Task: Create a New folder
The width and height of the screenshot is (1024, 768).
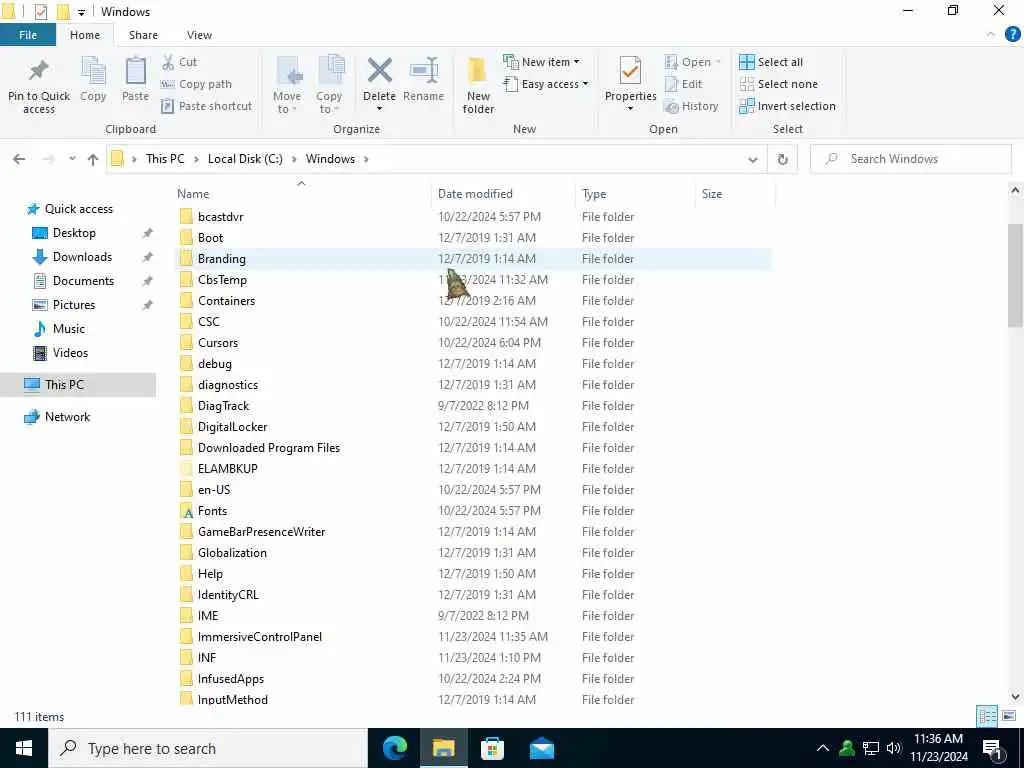Action: pyautogui.click(x=478, y=85)
